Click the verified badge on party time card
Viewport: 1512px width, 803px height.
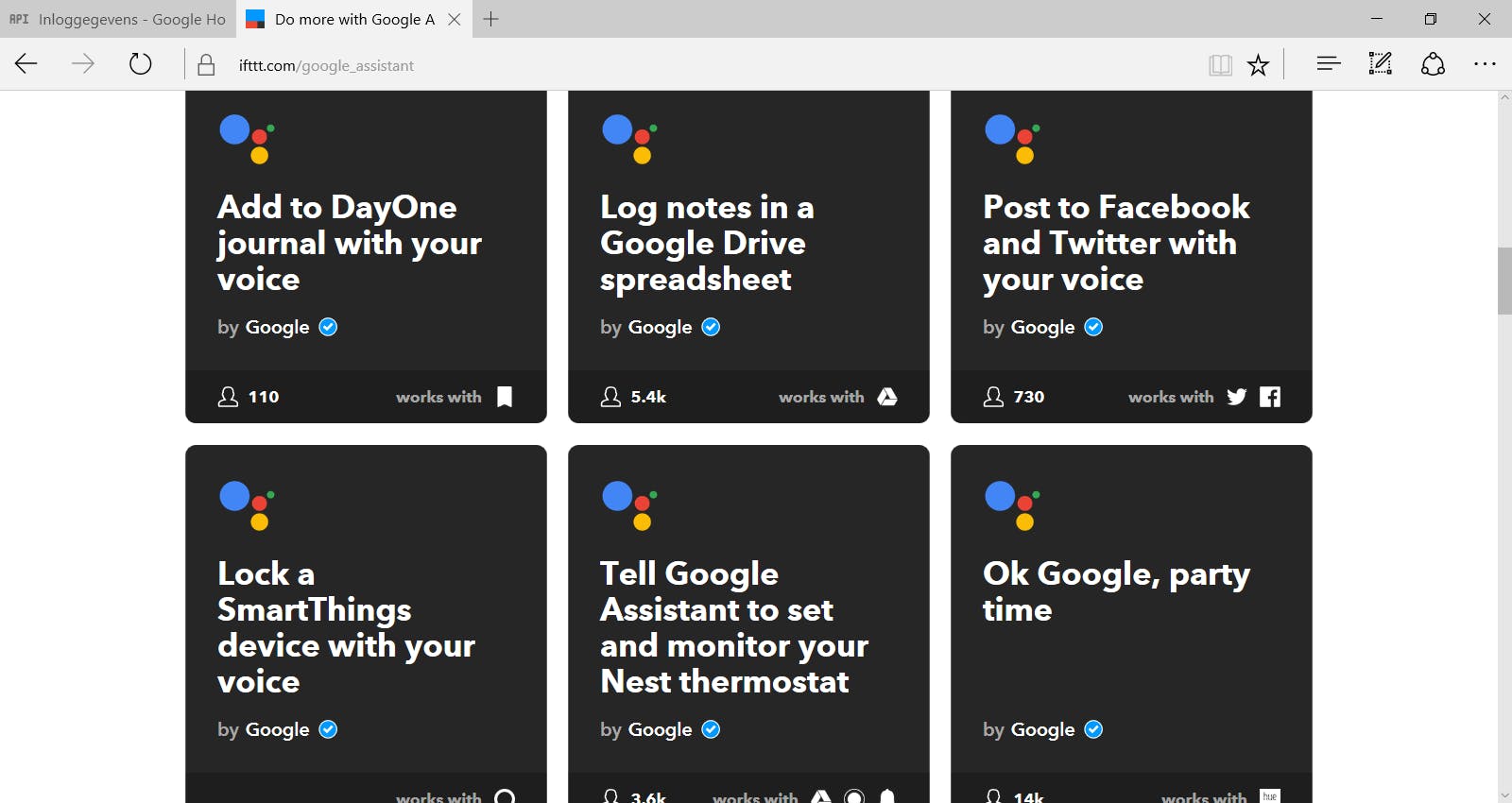(x=1093, y=729)
